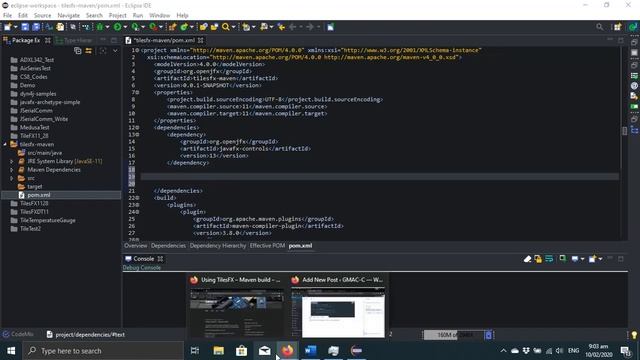Expand JRE System Library node
The width and height of the screenshot is (640, 360).
[12, 161]
